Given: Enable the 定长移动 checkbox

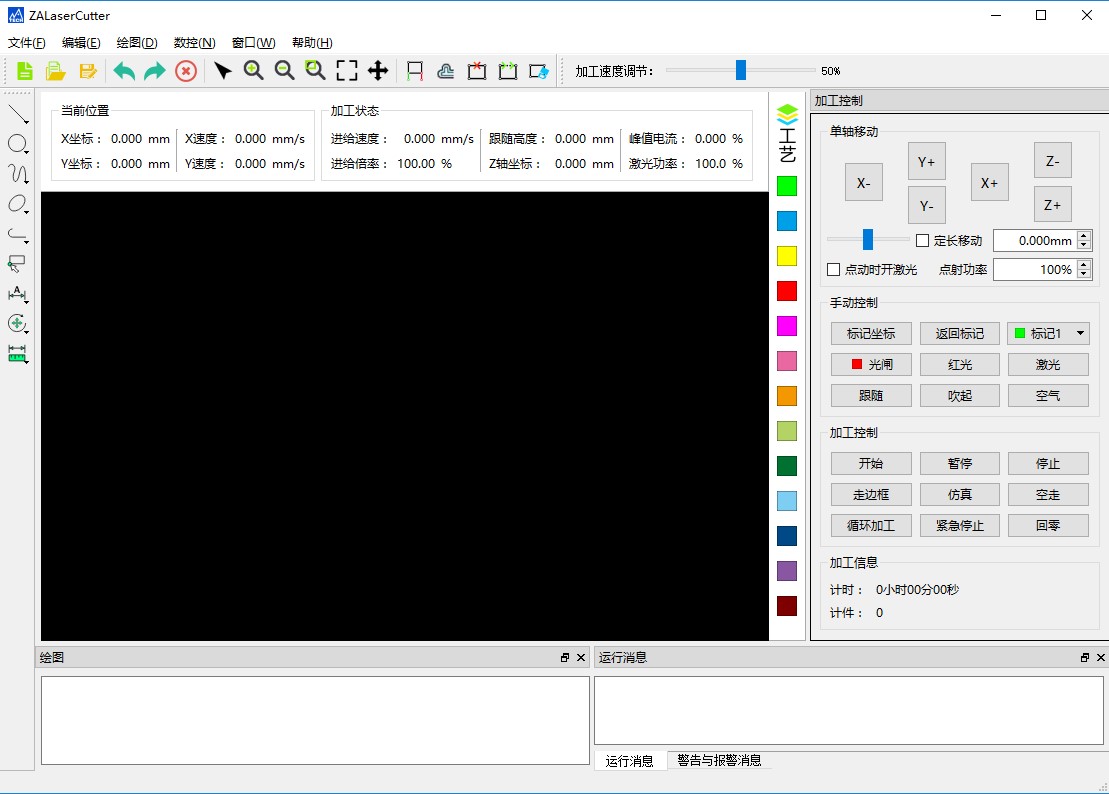Looking at the screenshot, I should click(x=923, y=240).
